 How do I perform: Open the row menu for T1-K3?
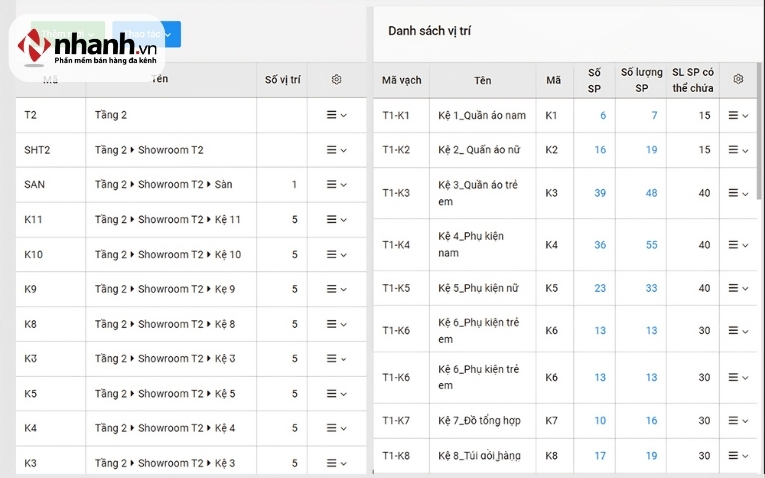pyautogui.click(x=738, y=193)
